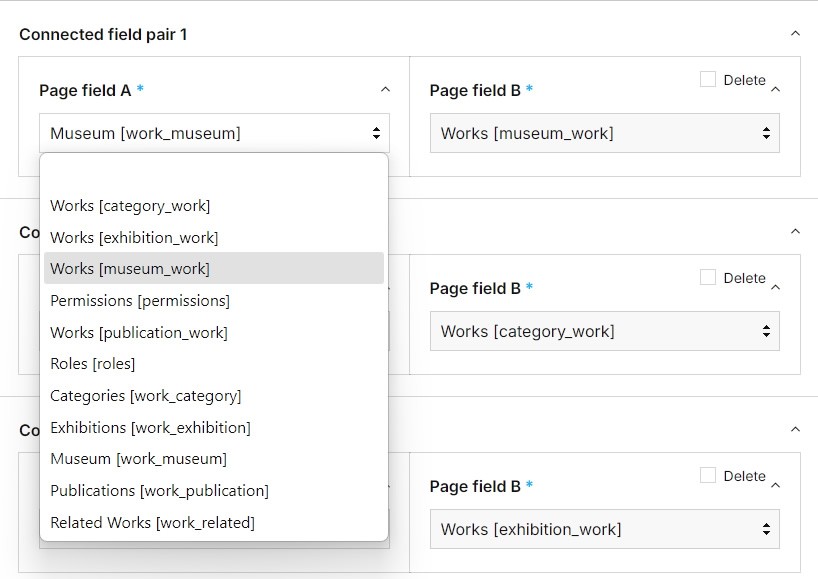Viewport: 818px width, 579px height.
Task: Select the Roles [roles] option
Action: coord(92,363)
